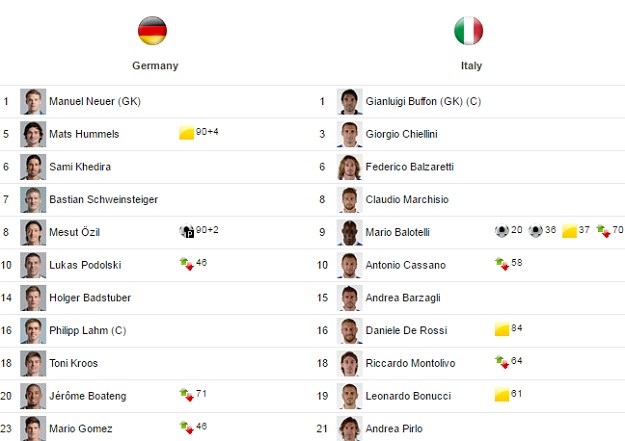
Task: Click Jérôme Boateng's substitution icon
Action: coord(187,395)
